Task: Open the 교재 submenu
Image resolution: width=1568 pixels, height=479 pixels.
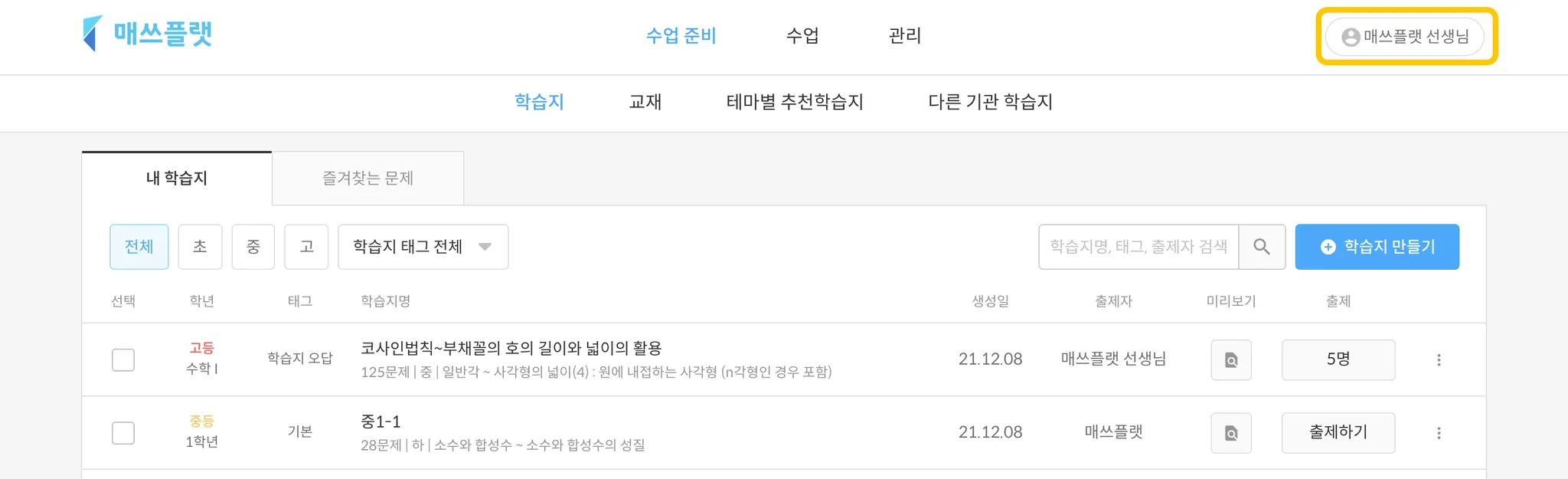Action: [x=645, y=102]
